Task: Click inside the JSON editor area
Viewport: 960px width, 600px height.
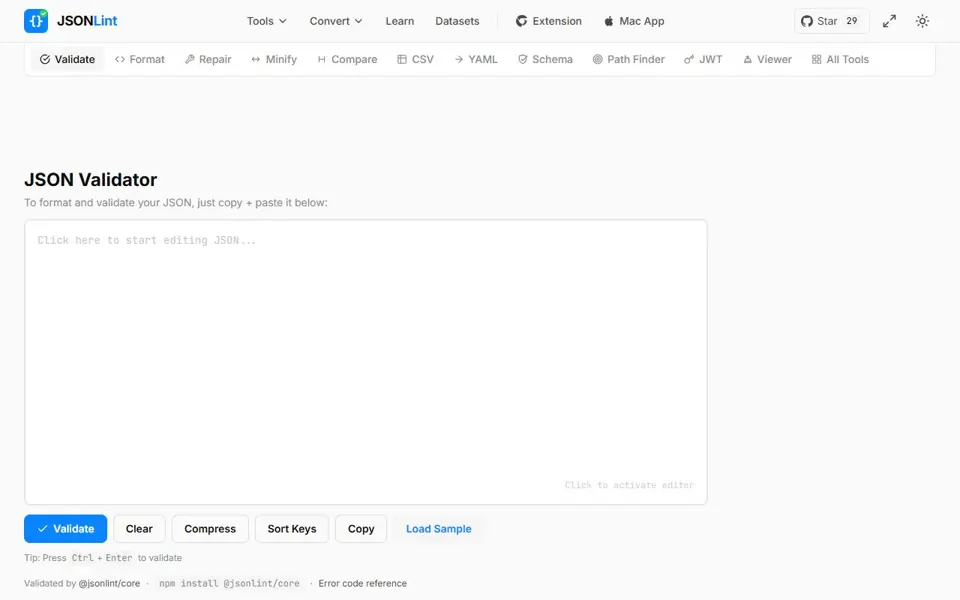Action: [x=366, y=362]
